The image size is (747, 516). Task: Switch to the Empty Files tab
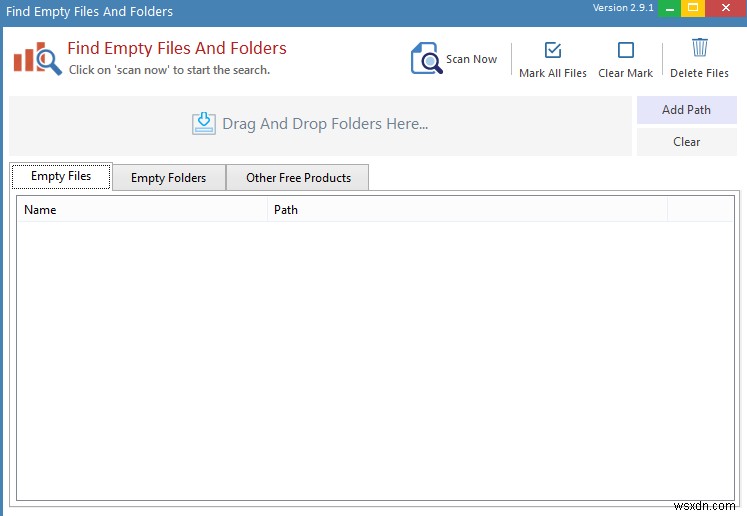pos(61,176)
